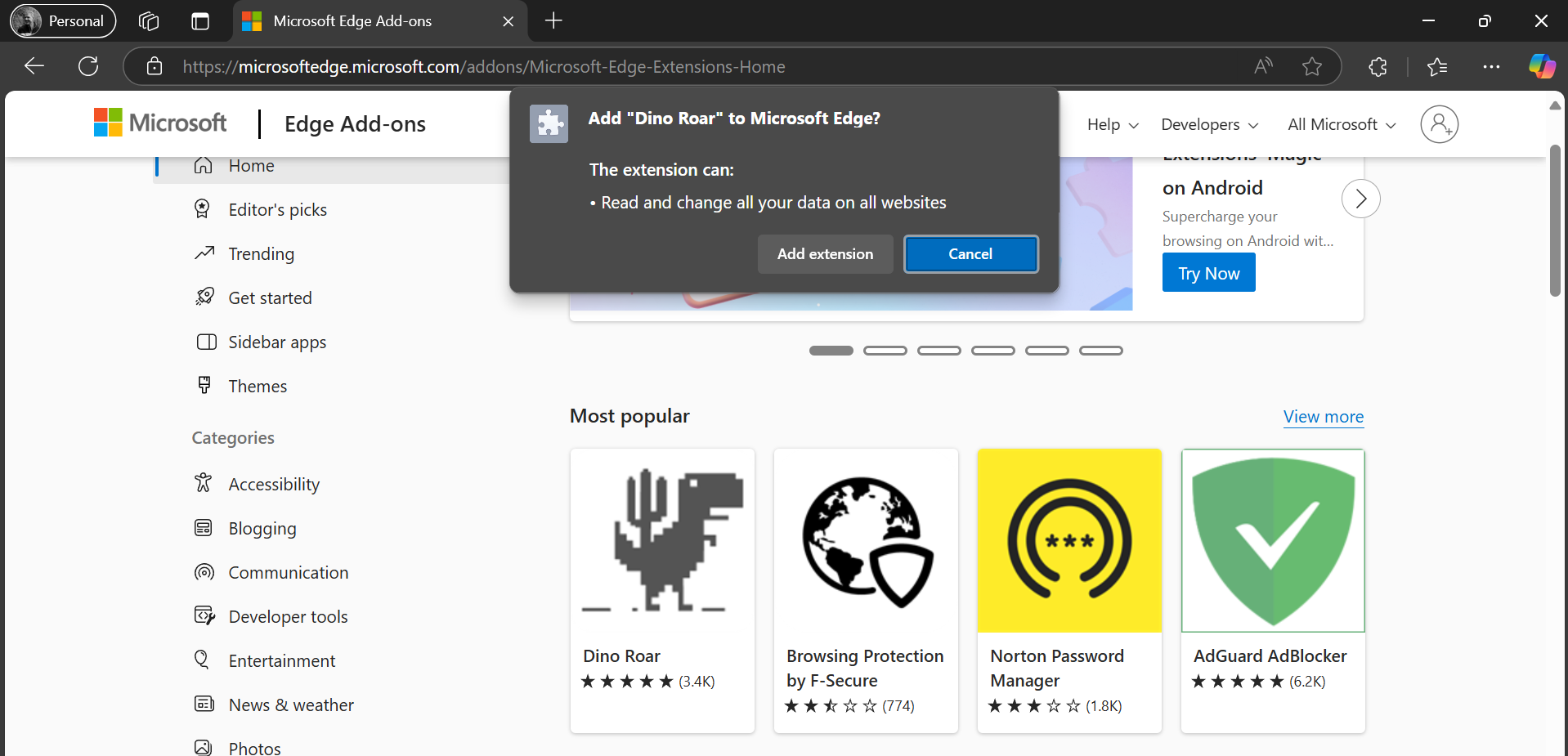Open the Favorites list icon

(x=1436, y=67)
